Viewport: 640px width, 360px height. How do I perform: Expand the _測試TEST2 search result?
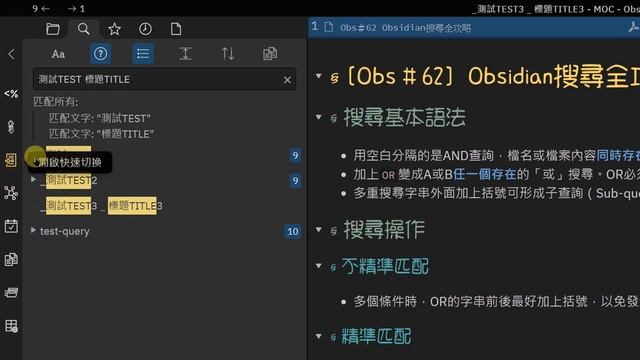tap(33, 180)
